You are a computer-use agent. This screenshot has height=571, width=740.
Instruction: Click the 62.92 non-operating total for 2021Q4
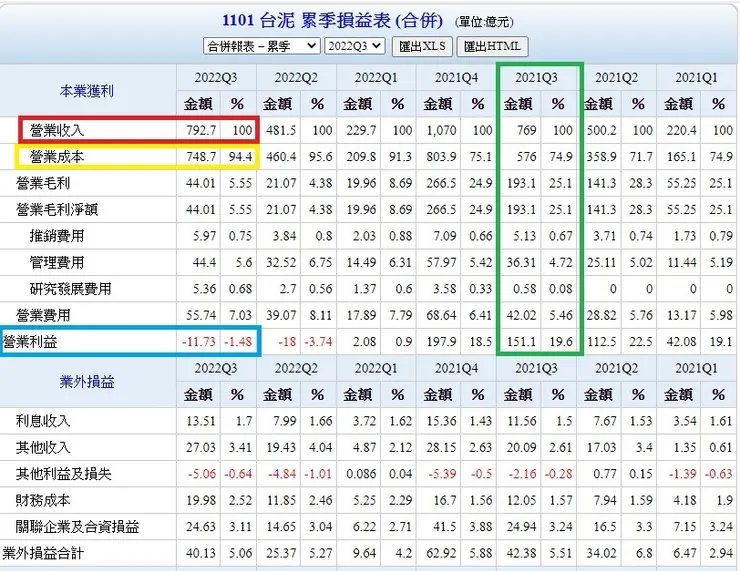(x=441, y=553)
